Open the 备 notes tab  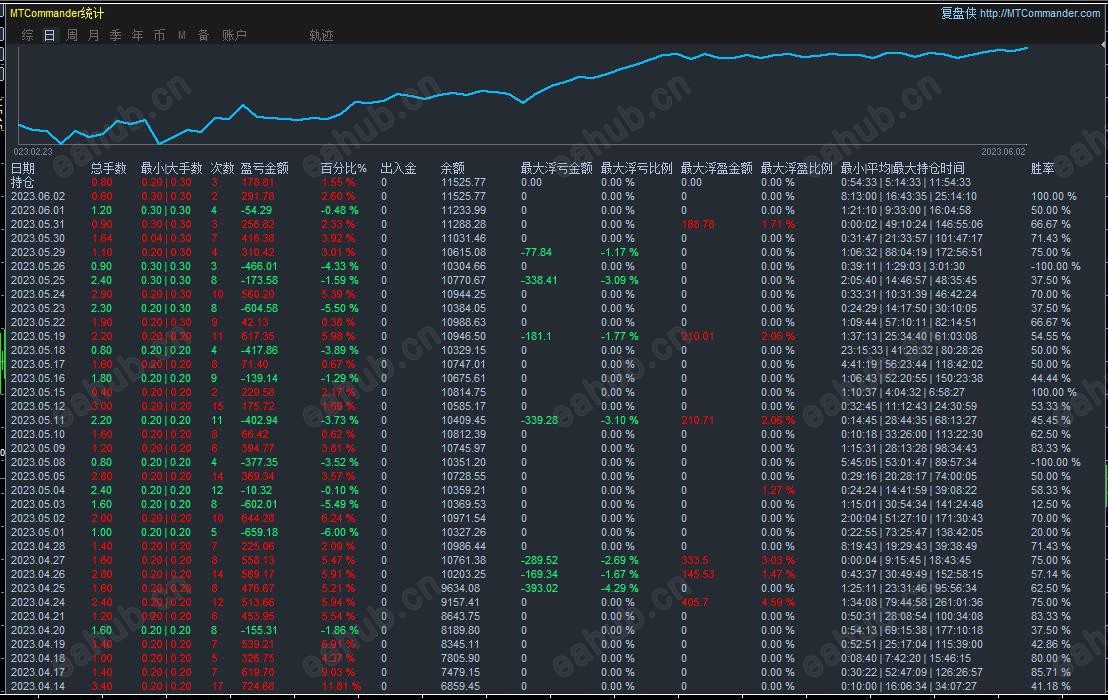click(203, 35)
